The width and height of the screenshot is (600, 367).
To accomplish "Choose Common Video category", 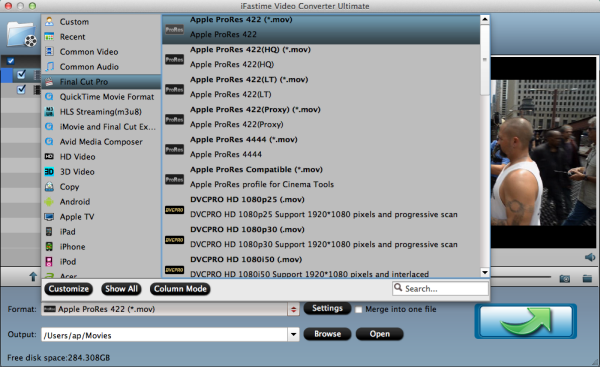I will pos(101,52).
